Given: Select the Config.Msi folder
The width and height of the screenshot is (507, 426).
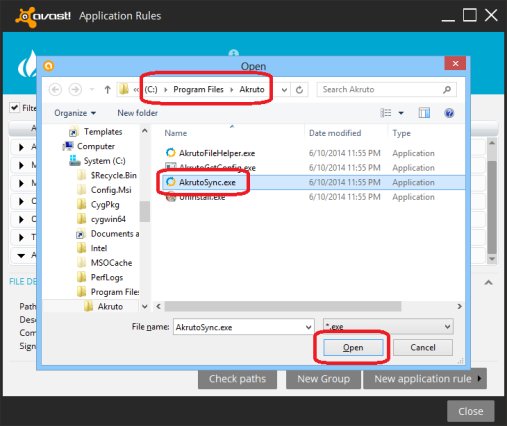Looking at the screenshot, I should [111, 190].
